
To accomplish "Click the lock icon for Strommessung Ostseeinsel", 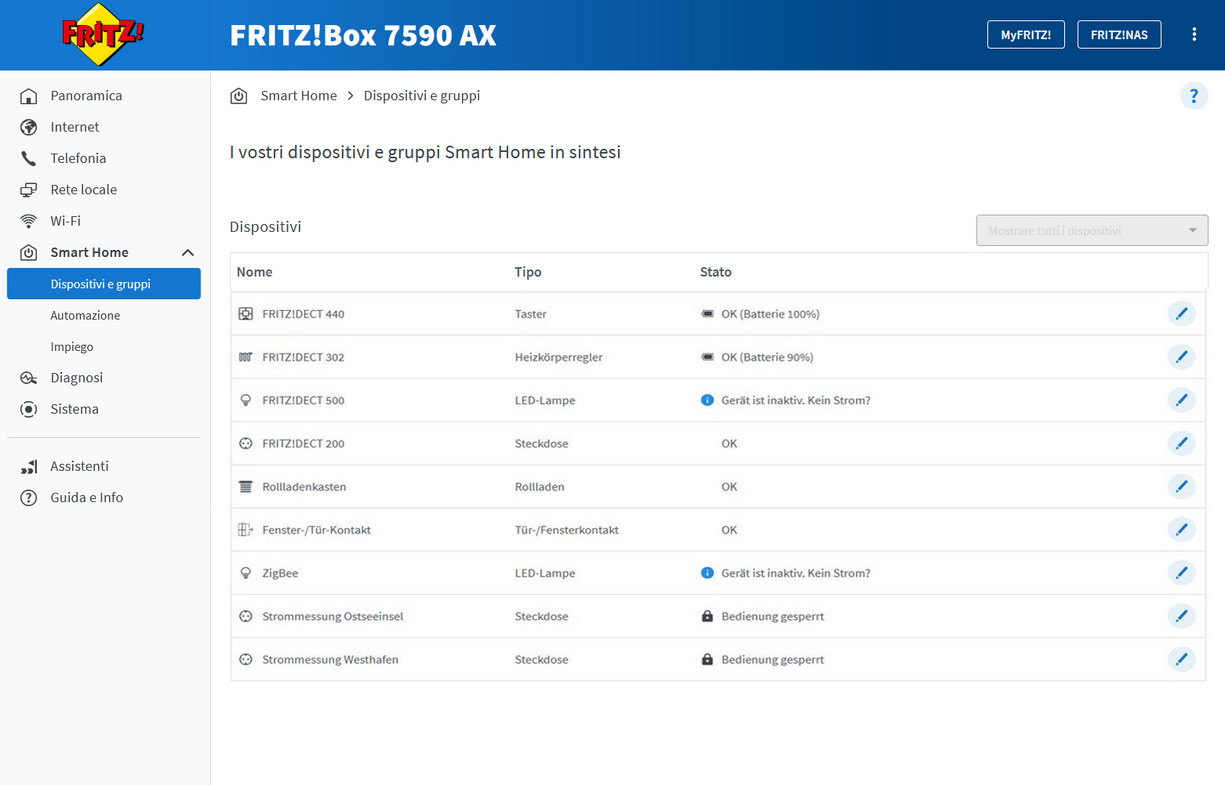I will pyautogui.click(x=708, y=616).
